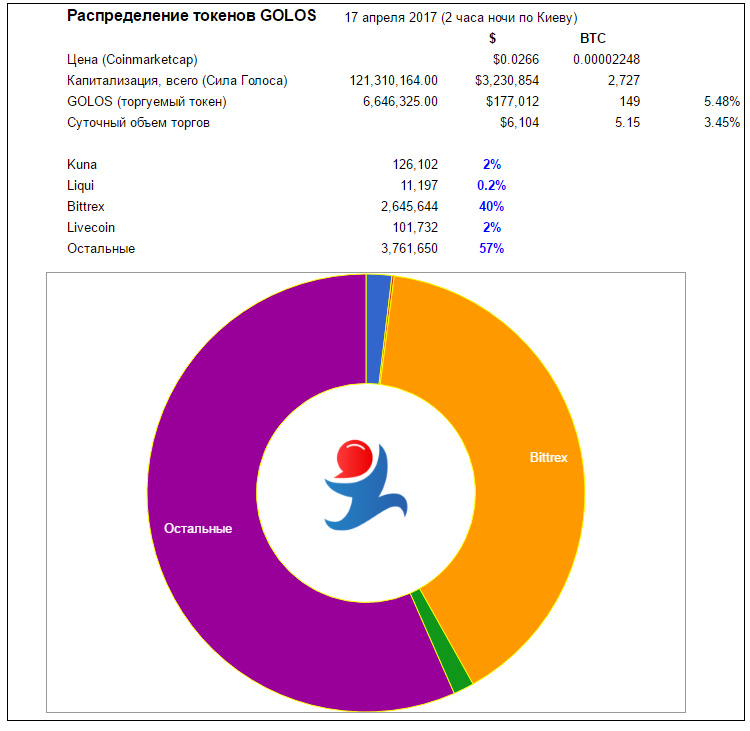
Task: Click the 'Остальные' label on the chart
Action: pyautogui.click(x=198, y=529)
